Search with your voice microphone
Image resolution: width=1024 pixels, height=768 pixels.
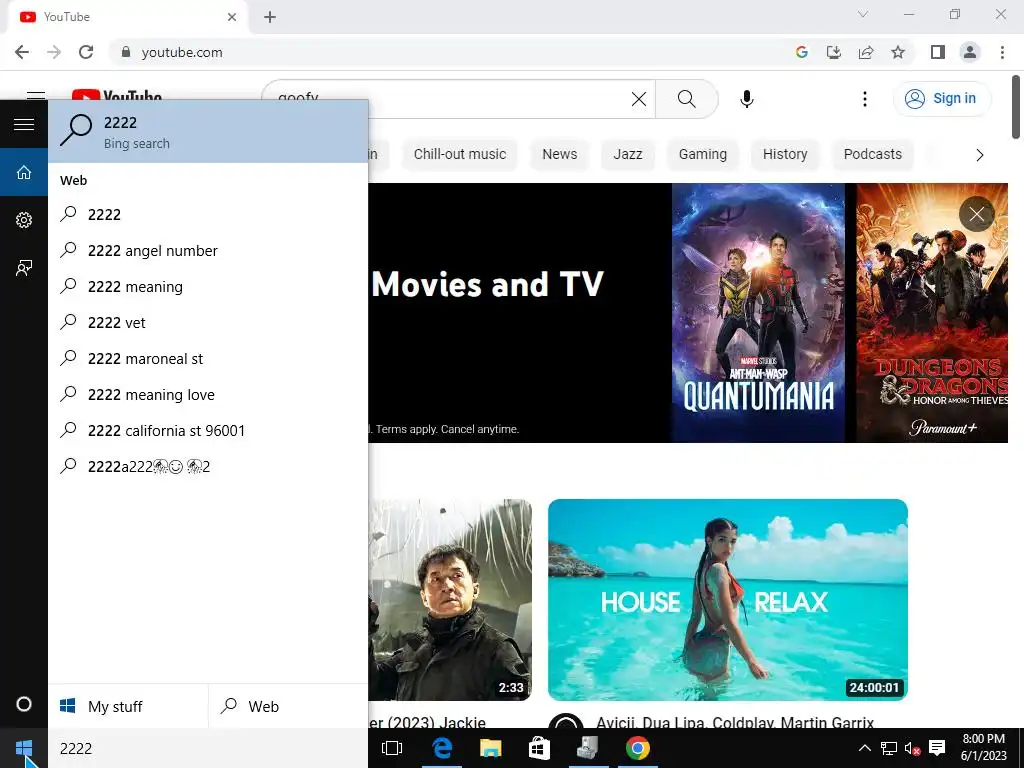(x=746, y=99)
